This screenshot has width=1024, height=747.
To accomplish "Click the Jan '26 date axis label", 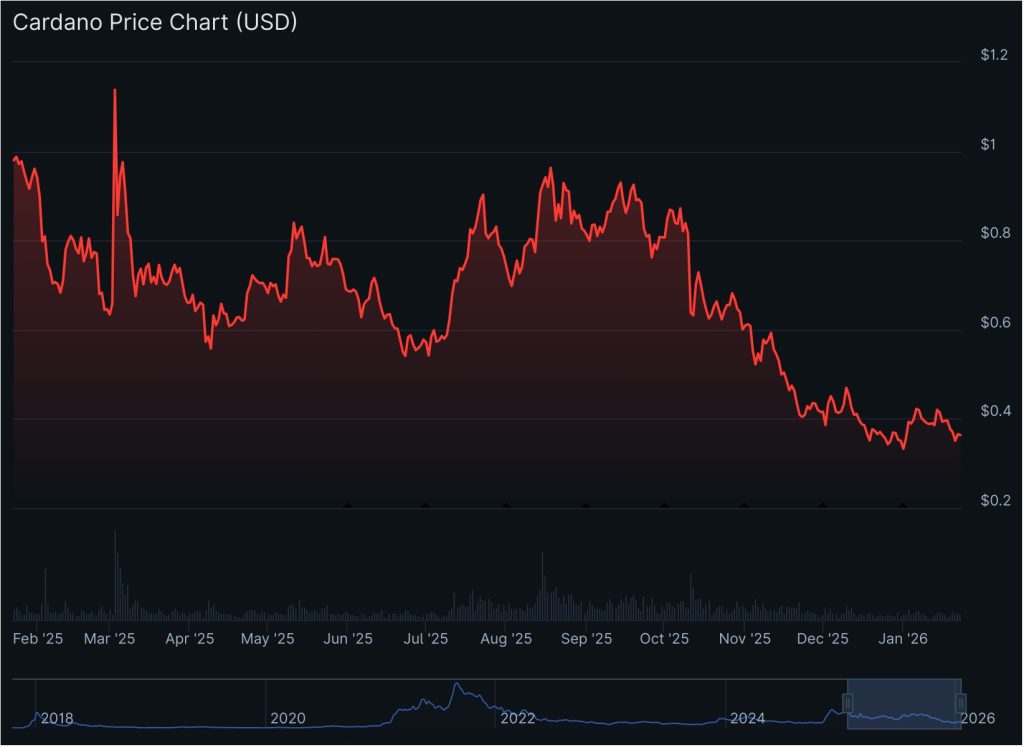I will (x=903, y=639).
